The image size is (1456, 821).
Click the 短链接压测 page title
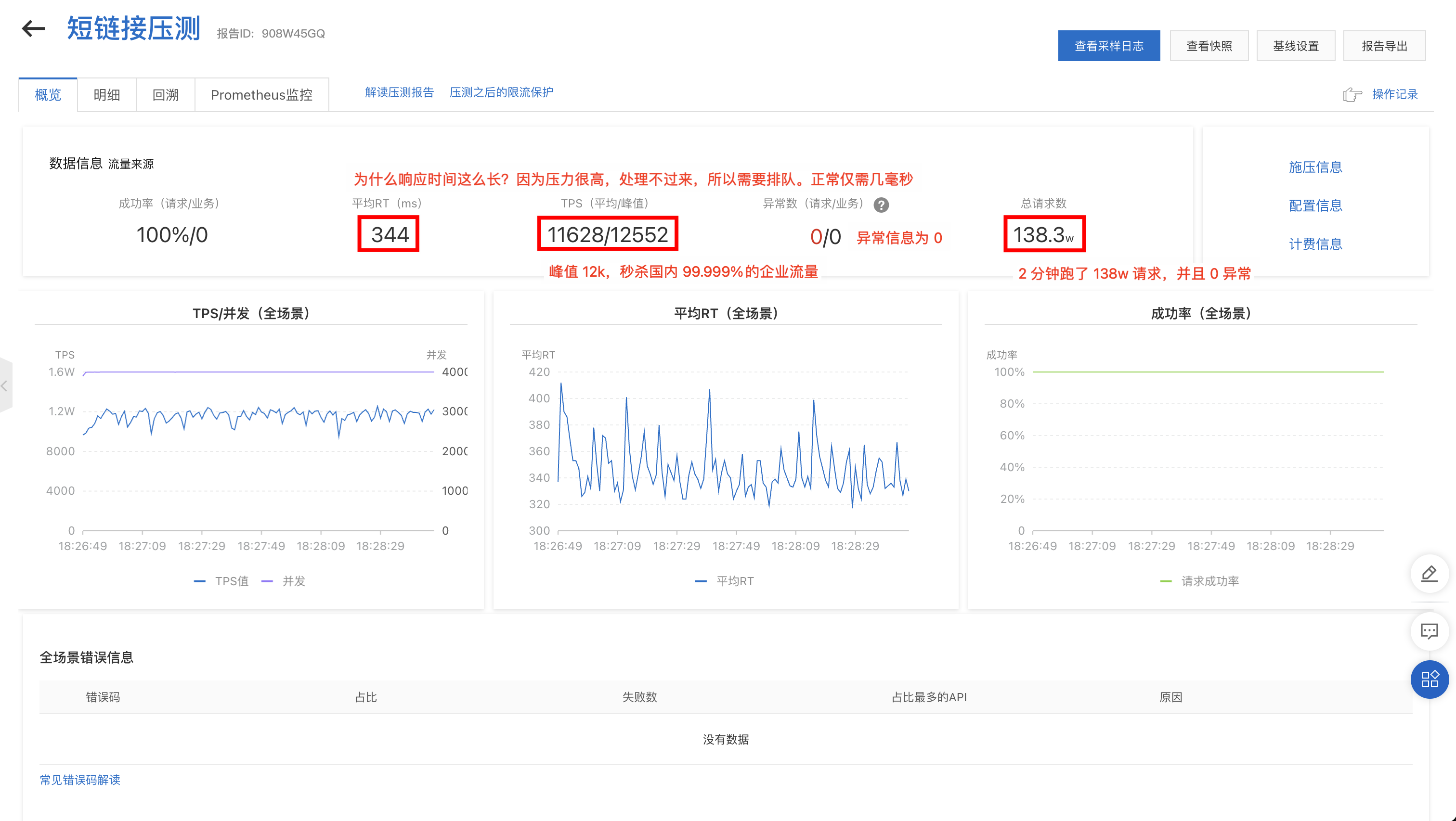click(x=134, y=28)
